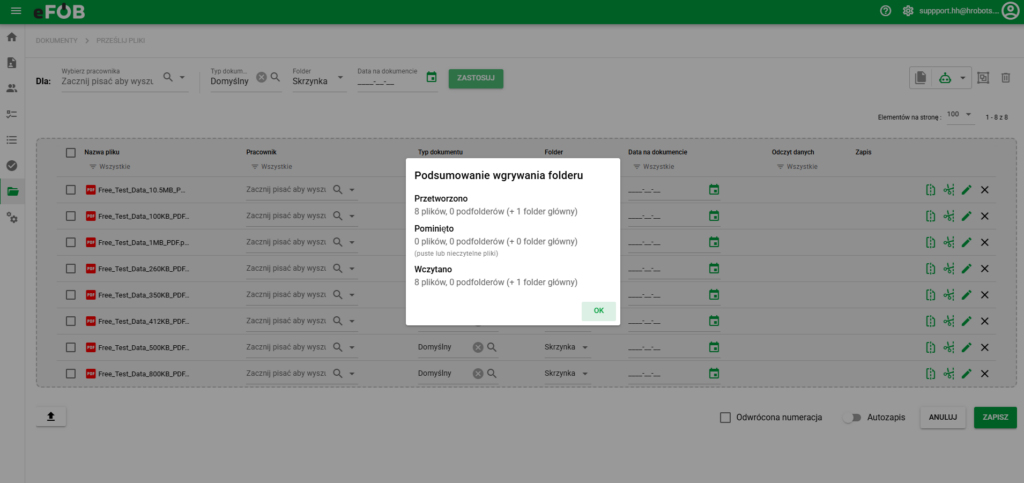Open the check circle sidebar icon

click(12, 166)
